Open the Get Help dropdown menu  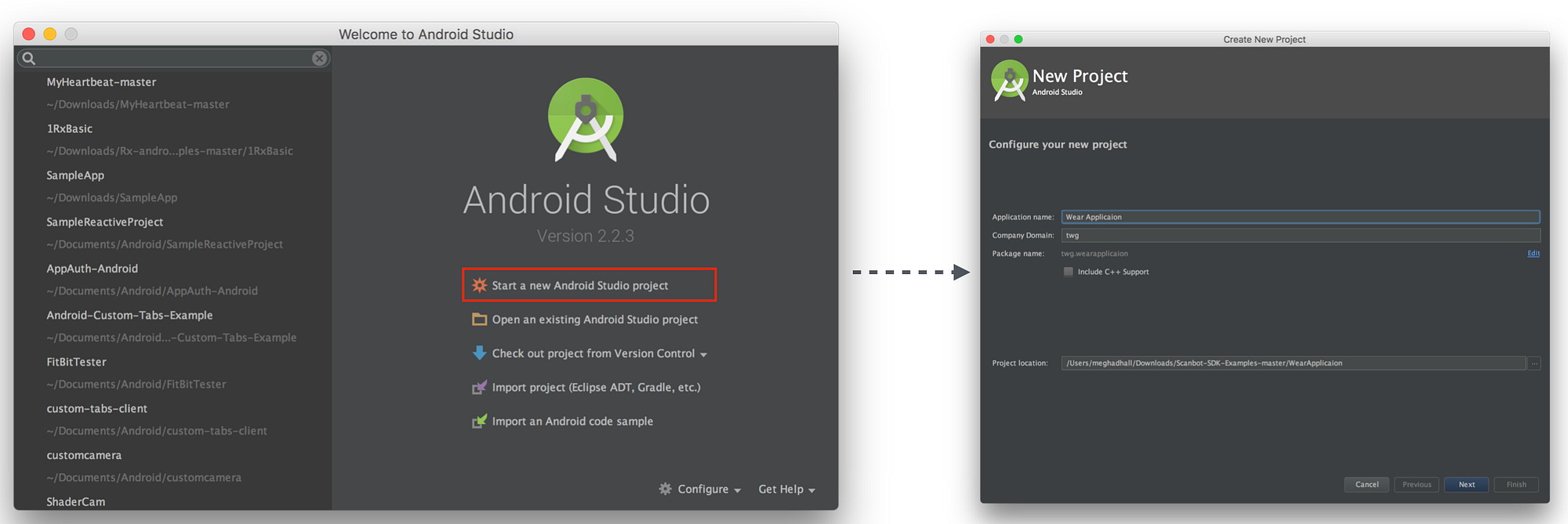click(786, 489)
